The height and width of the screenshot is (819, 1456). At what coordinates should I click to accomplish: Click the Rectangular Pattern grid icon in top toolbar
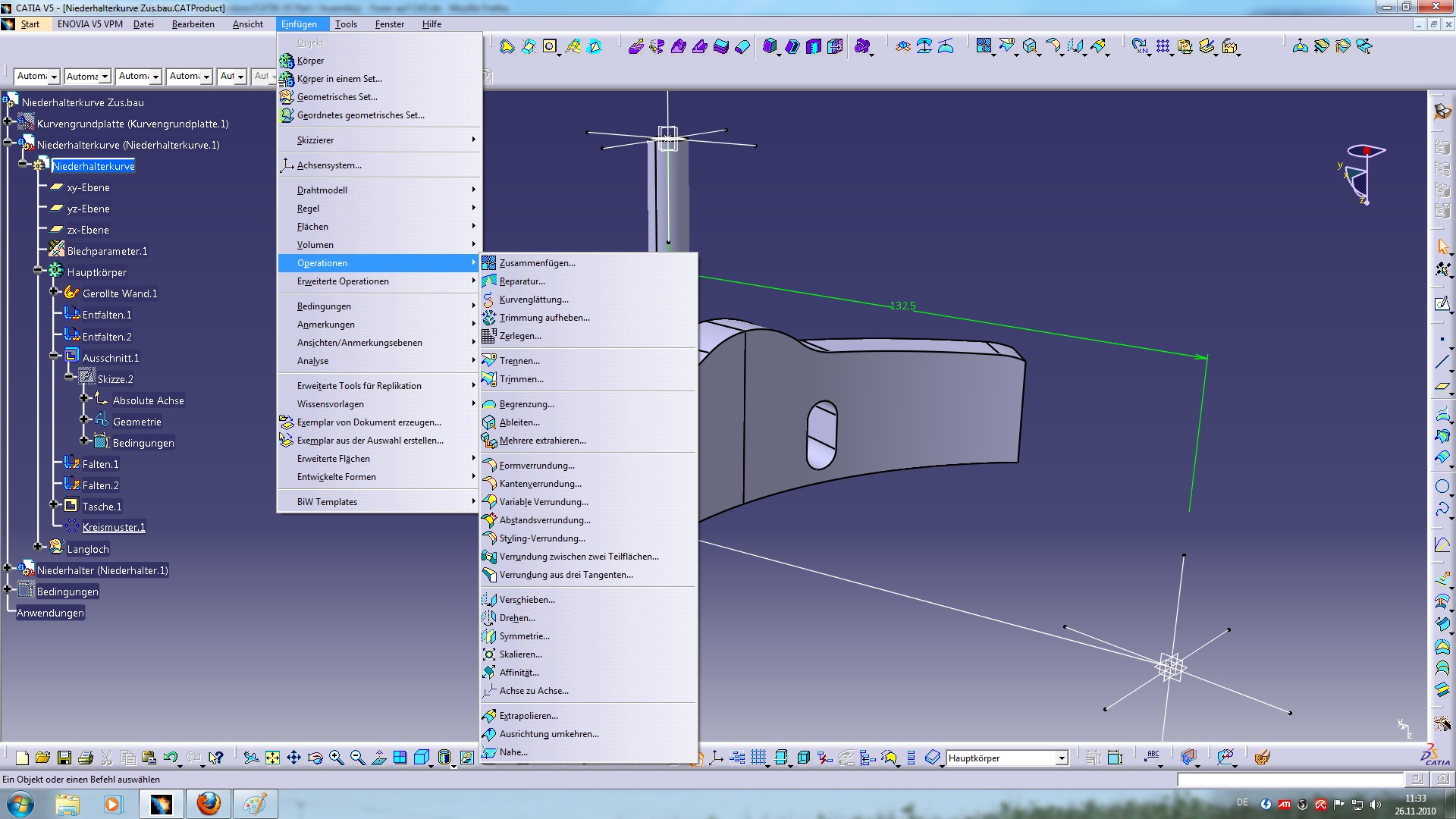click(1163, 46)
